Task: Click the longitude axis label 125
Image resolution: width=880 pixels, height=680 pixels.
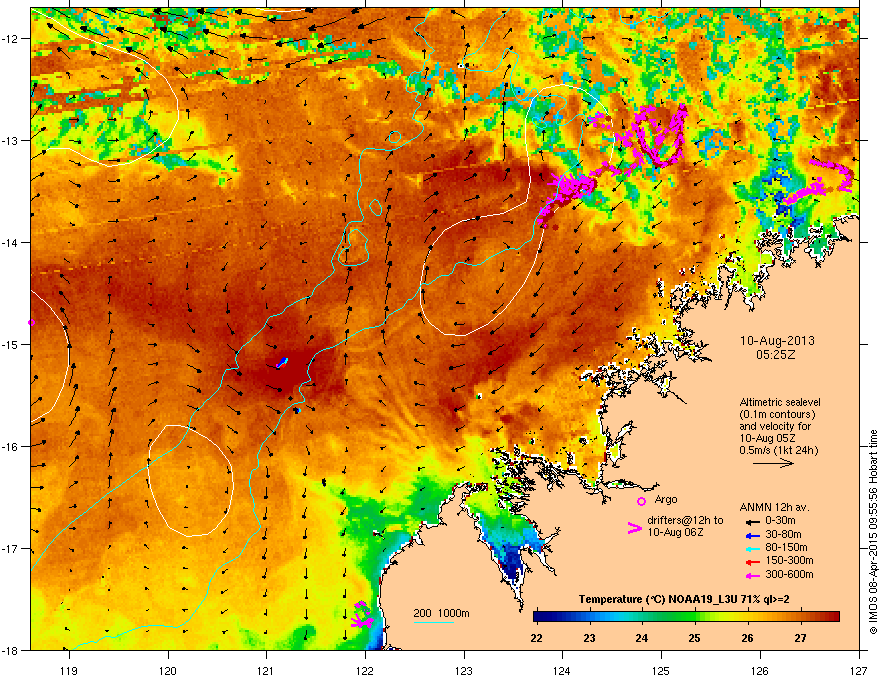Action: (x=661, y=670)
